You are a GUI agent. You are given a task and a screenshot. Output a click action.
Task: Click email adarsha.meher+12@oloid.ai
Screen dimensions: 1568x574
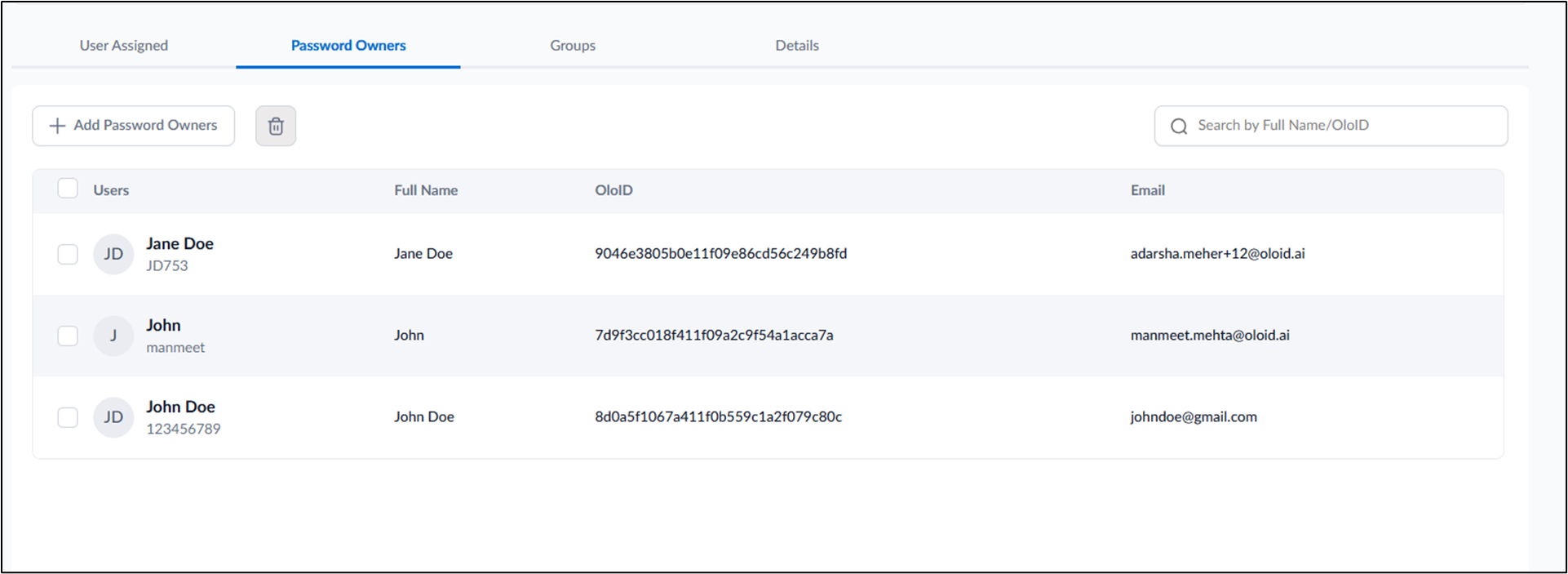[x=1217, y=254]
